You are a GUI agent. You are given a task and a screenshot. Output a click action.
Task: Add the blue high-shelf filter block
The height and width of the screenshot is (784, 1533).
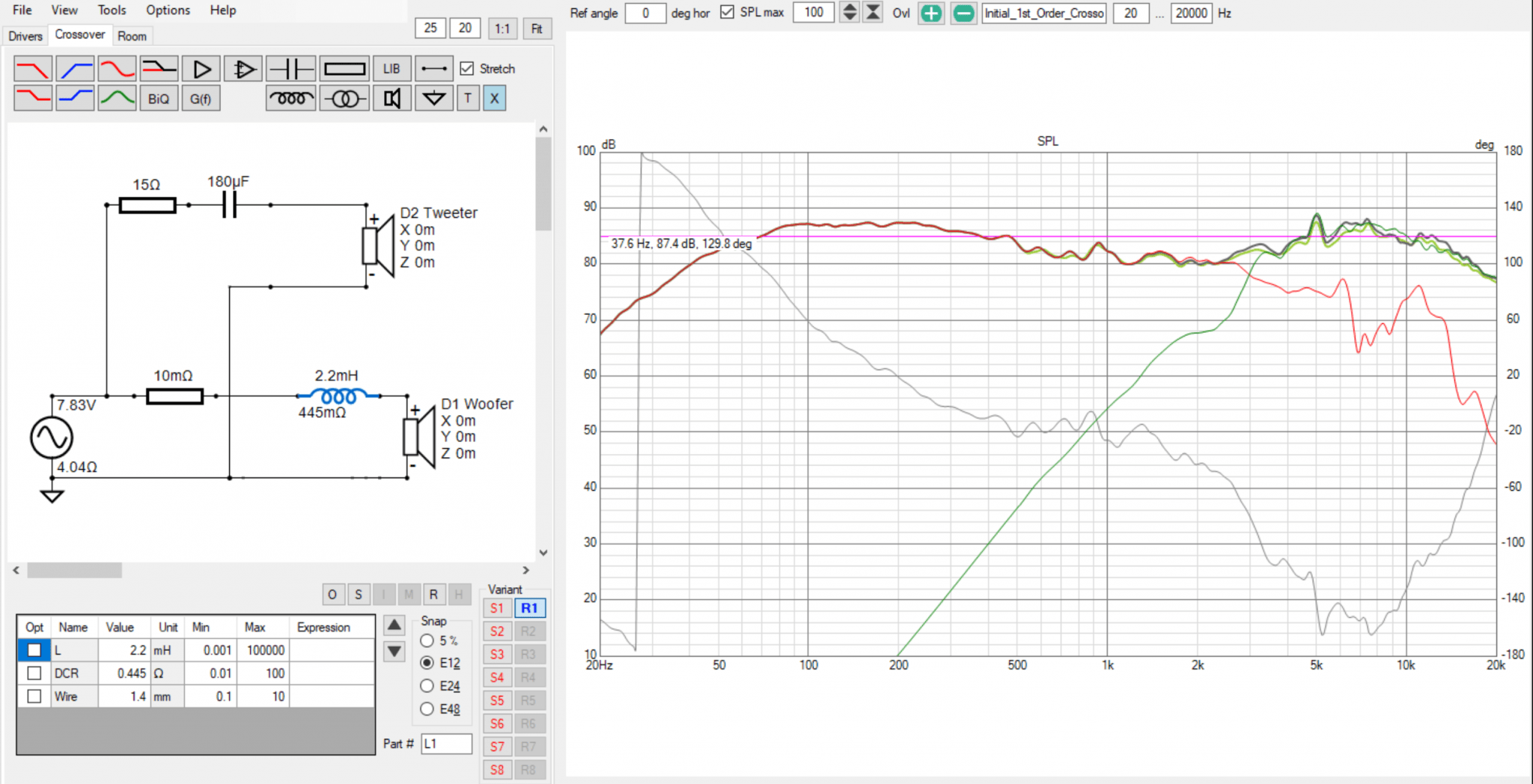[x=75, y=98]
